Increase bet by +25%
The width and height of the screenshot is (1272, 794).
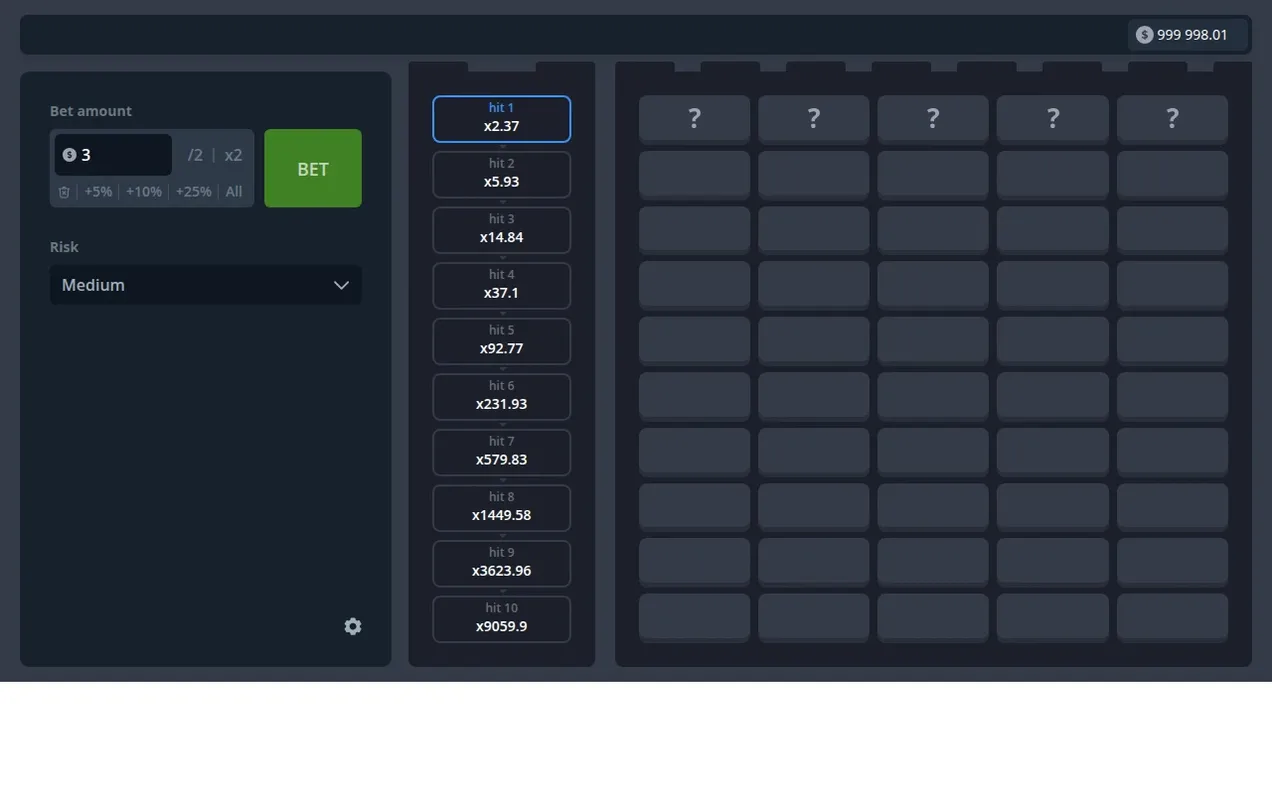pos(193,192)
